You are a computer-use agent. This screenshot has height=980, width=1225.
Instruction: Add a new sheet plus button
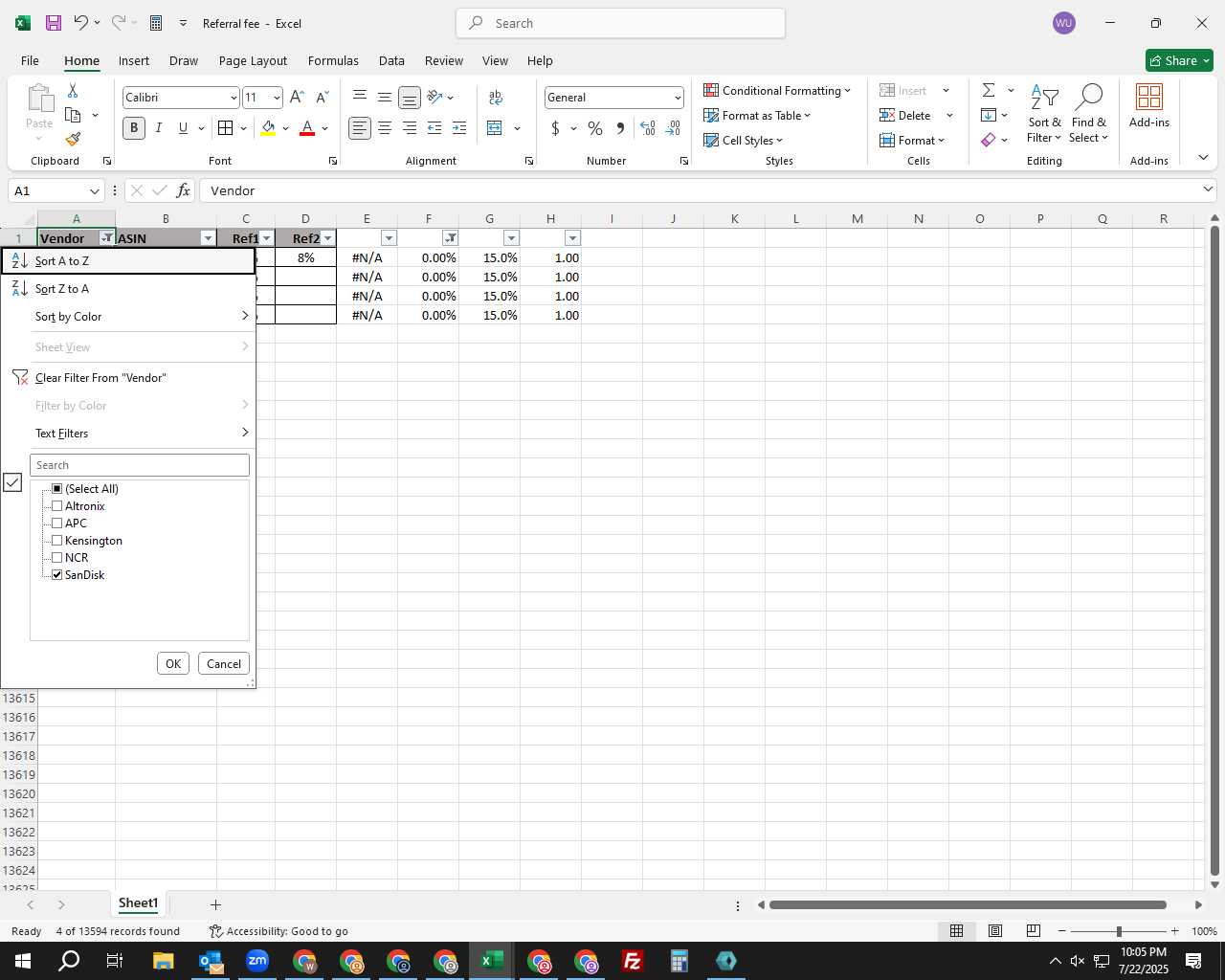(x=215, y=904)
